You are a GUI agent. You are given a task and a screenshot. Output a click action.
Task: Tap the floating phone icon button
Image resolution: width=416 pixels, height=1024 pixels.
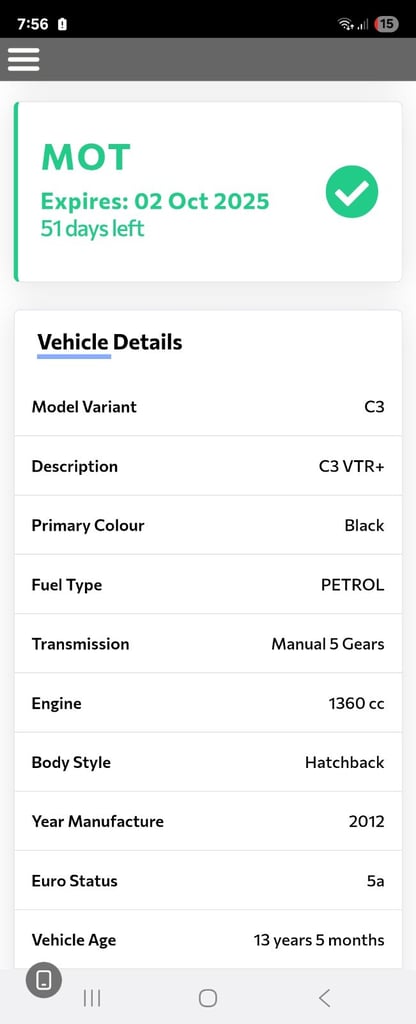44,980
